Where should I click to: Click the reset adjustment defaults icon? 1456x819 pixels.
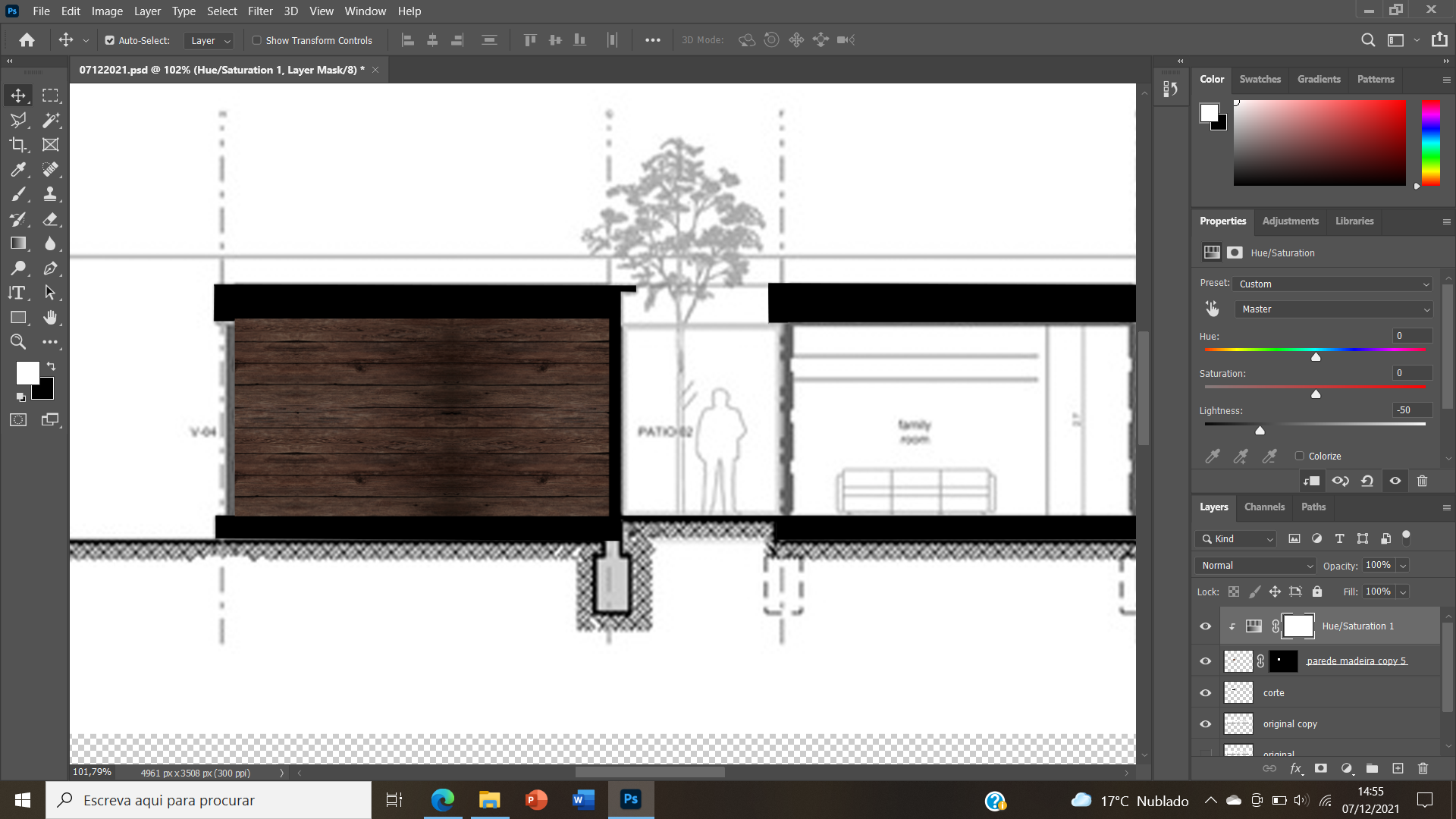click(x=1367, y=481)
